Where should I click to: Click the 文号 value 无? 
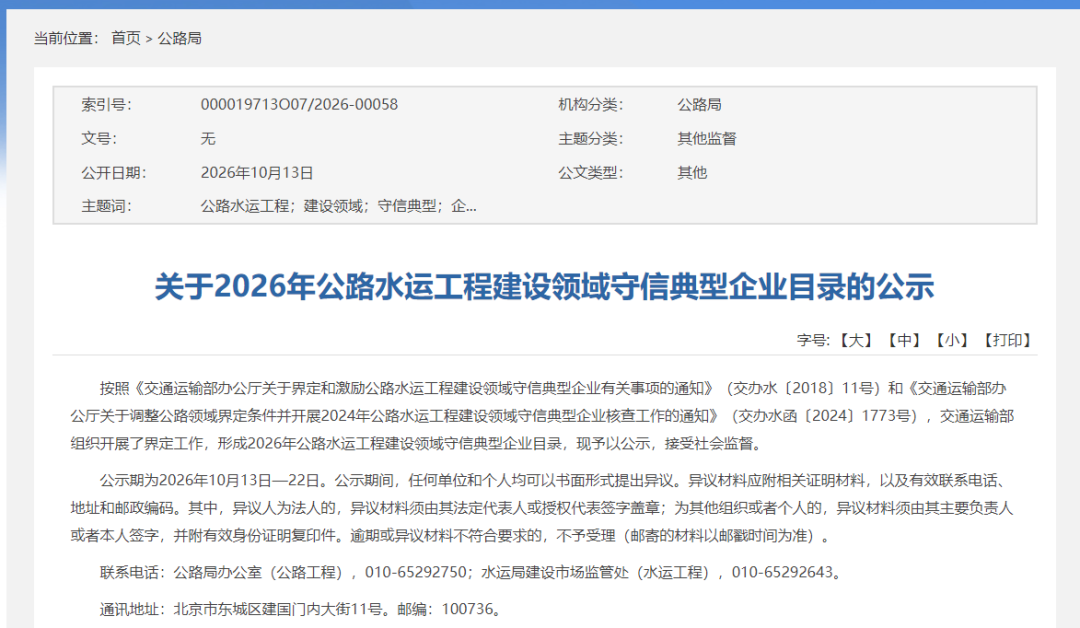click(x=208, y=138)
